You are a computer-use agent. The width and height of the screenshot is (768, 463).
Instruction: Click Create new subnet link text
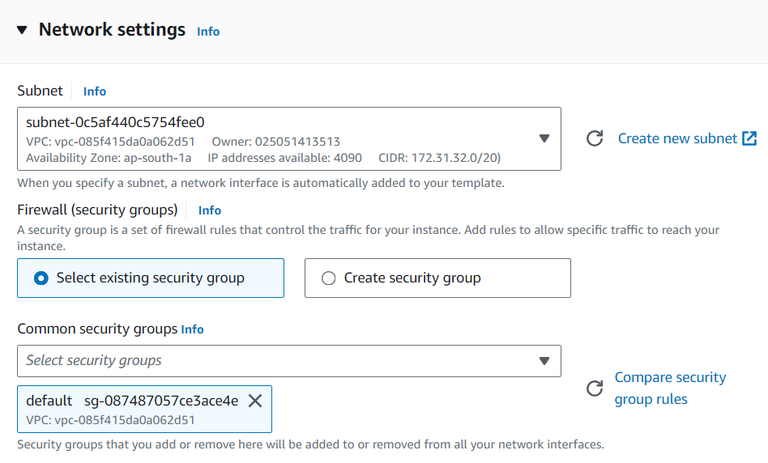(x=677, y=138)
